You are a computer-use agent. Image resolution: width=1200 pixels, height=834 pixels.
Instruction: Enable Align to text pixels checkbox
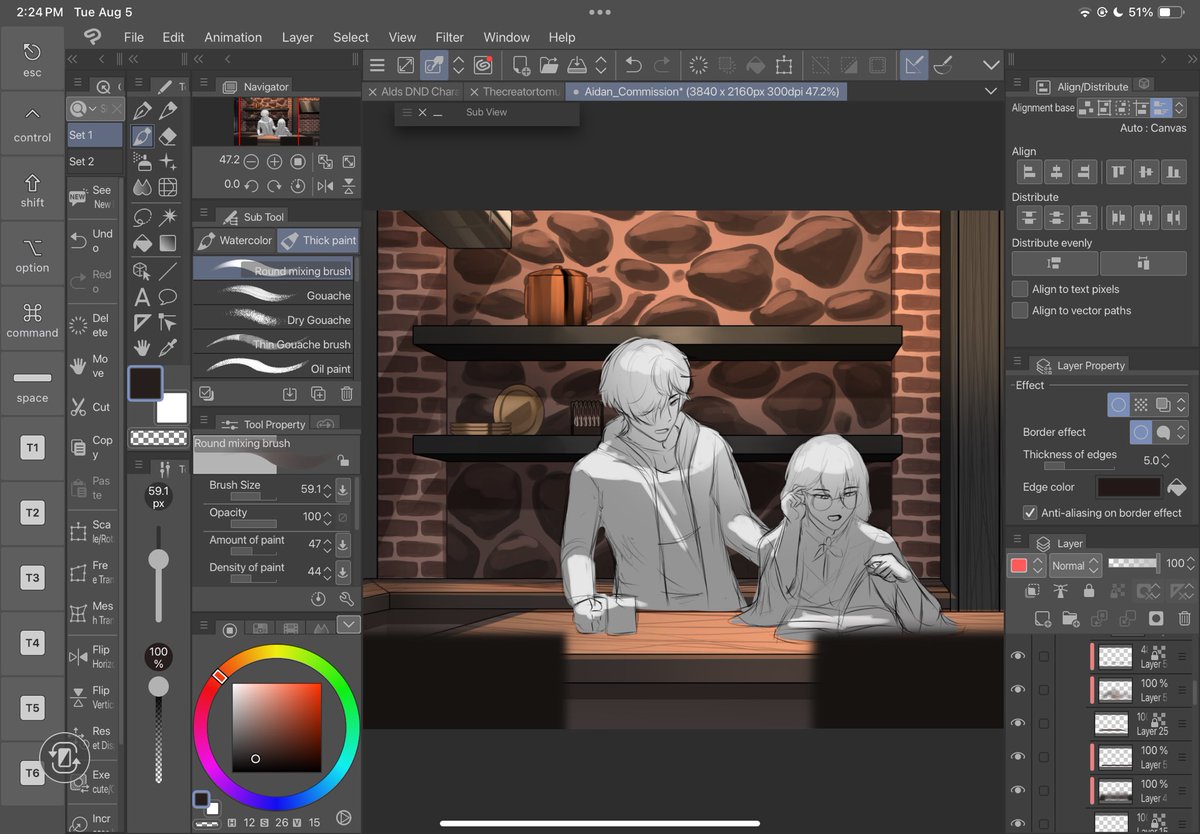1020,289
